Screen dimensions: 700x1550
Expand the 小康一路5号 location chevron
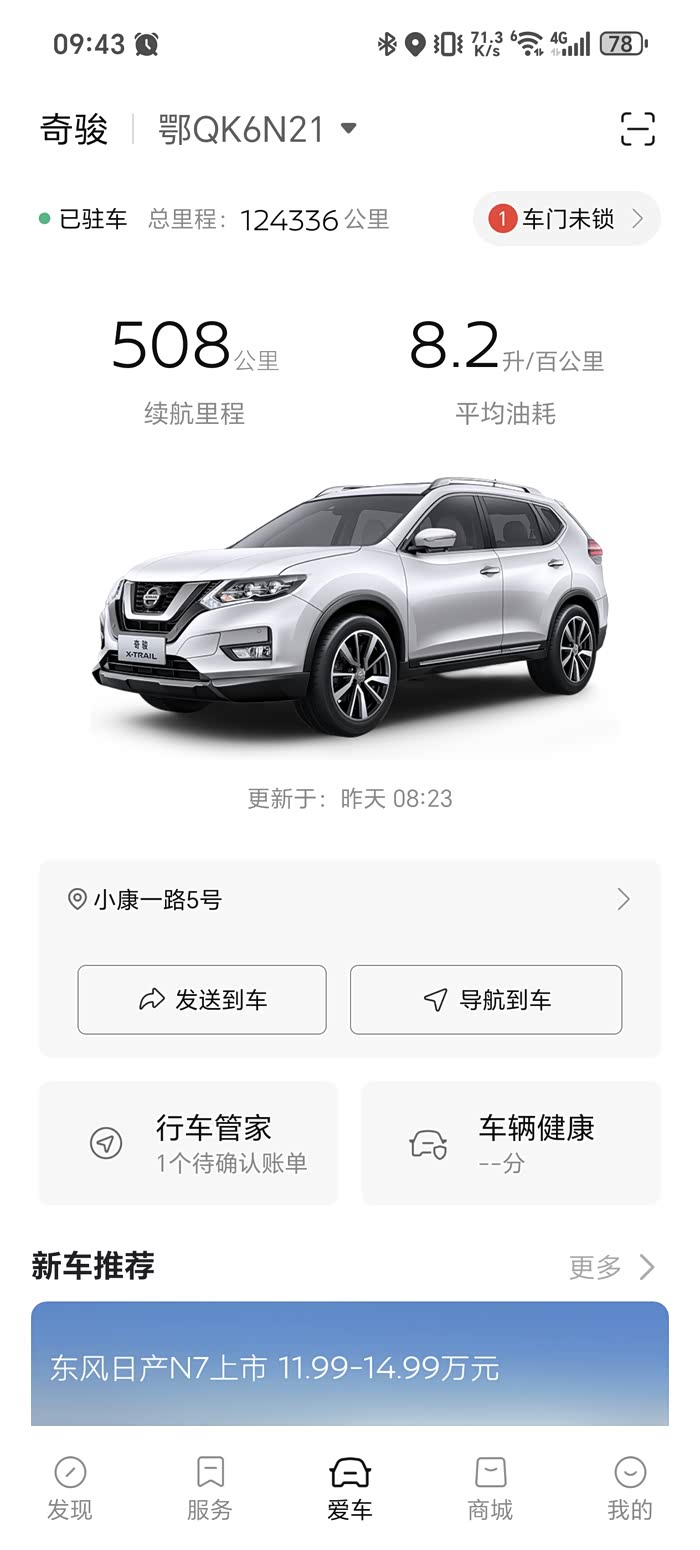coord(623,899)
